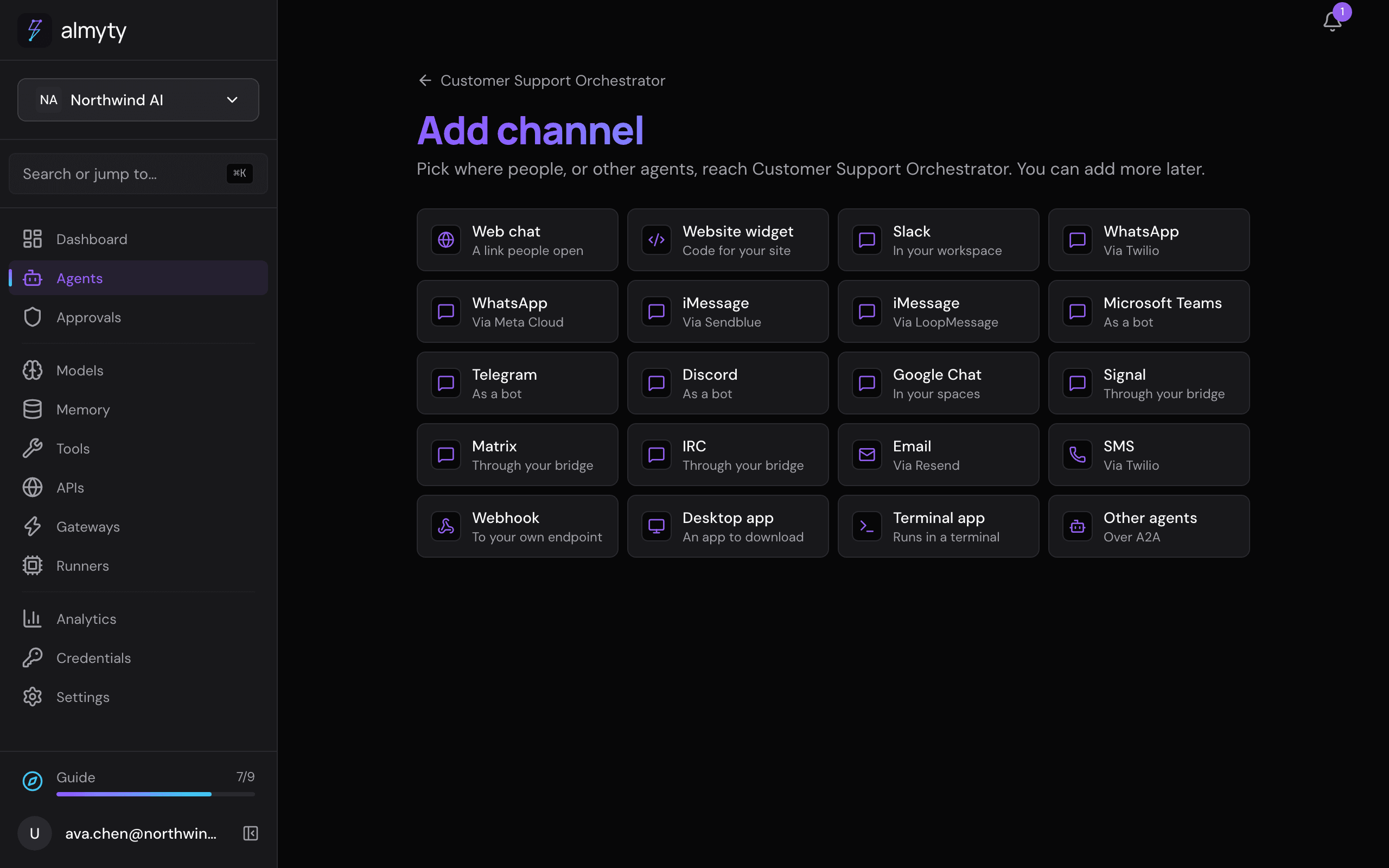Click the Web chat globe icon

(446, 240)
